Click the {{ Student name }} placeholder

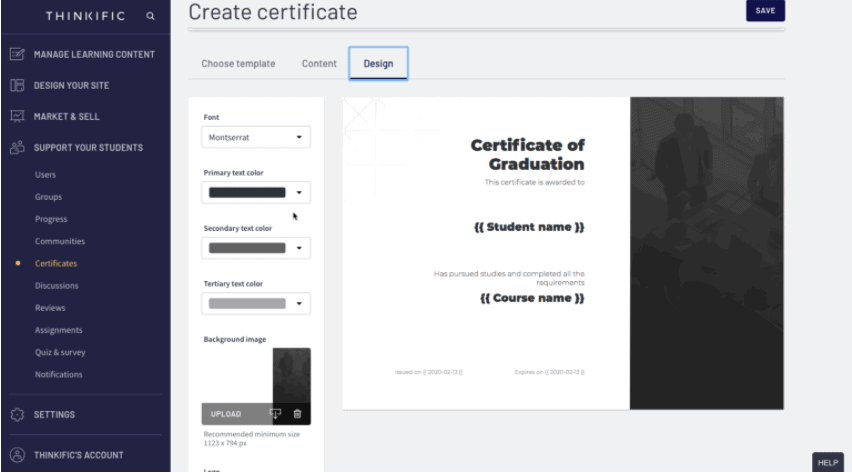(529, 227)
